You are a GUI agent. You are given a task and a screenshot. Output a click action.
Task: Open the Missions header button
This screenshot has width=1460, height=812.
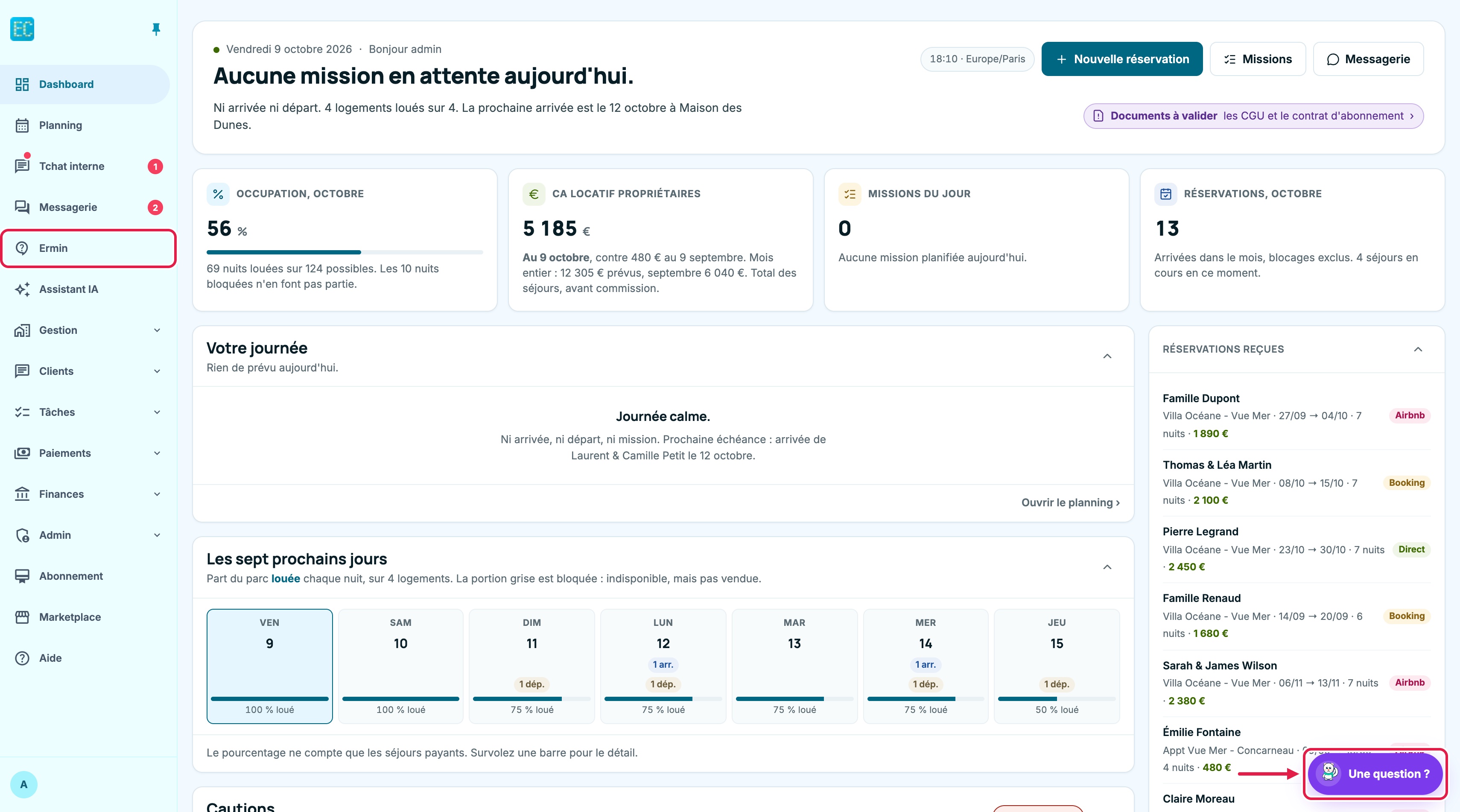coord(1258,59)
